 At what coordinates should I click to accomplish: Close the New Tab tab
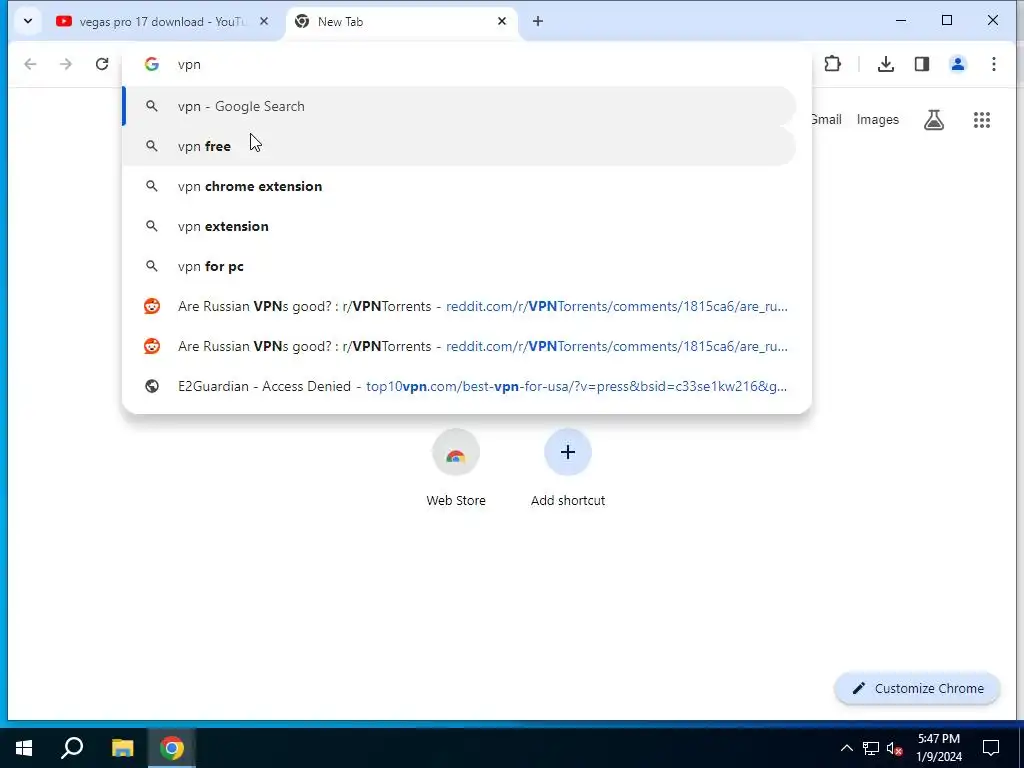point(502,22)
